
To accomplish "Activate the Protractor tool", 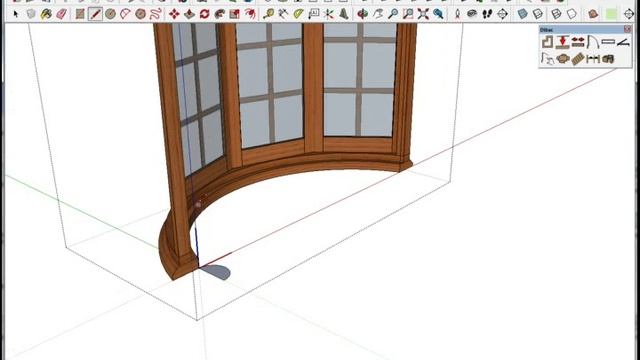I will (x=298, y=14).
